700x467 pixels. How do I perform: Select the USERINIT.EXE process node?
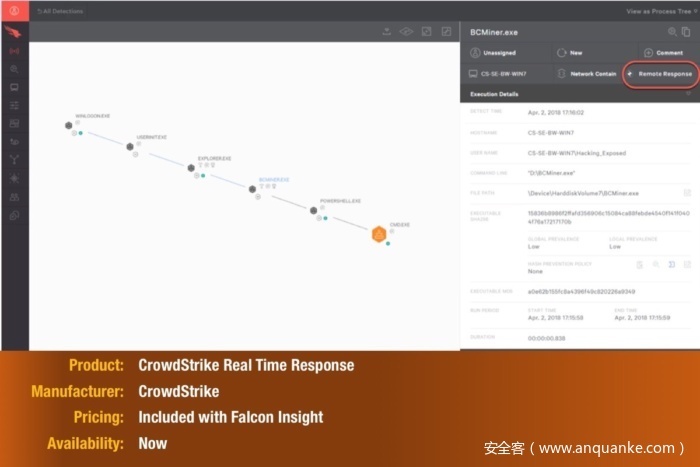click(x=130, y=146)
